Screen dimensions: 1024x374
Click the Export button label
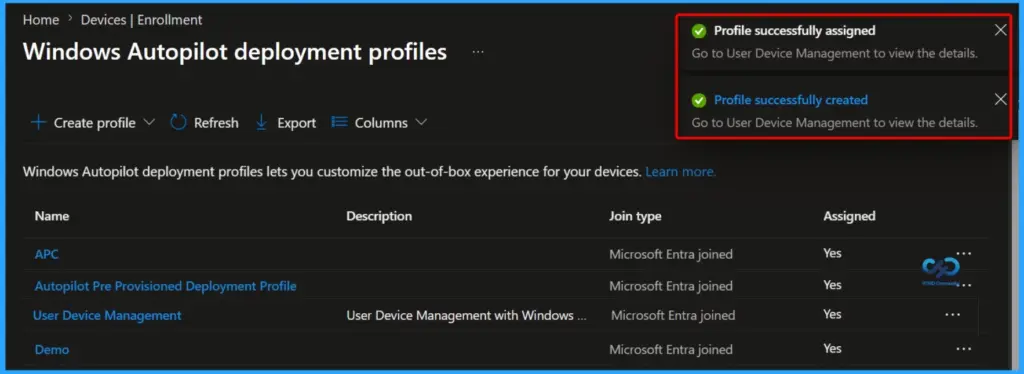click(296, 123)
